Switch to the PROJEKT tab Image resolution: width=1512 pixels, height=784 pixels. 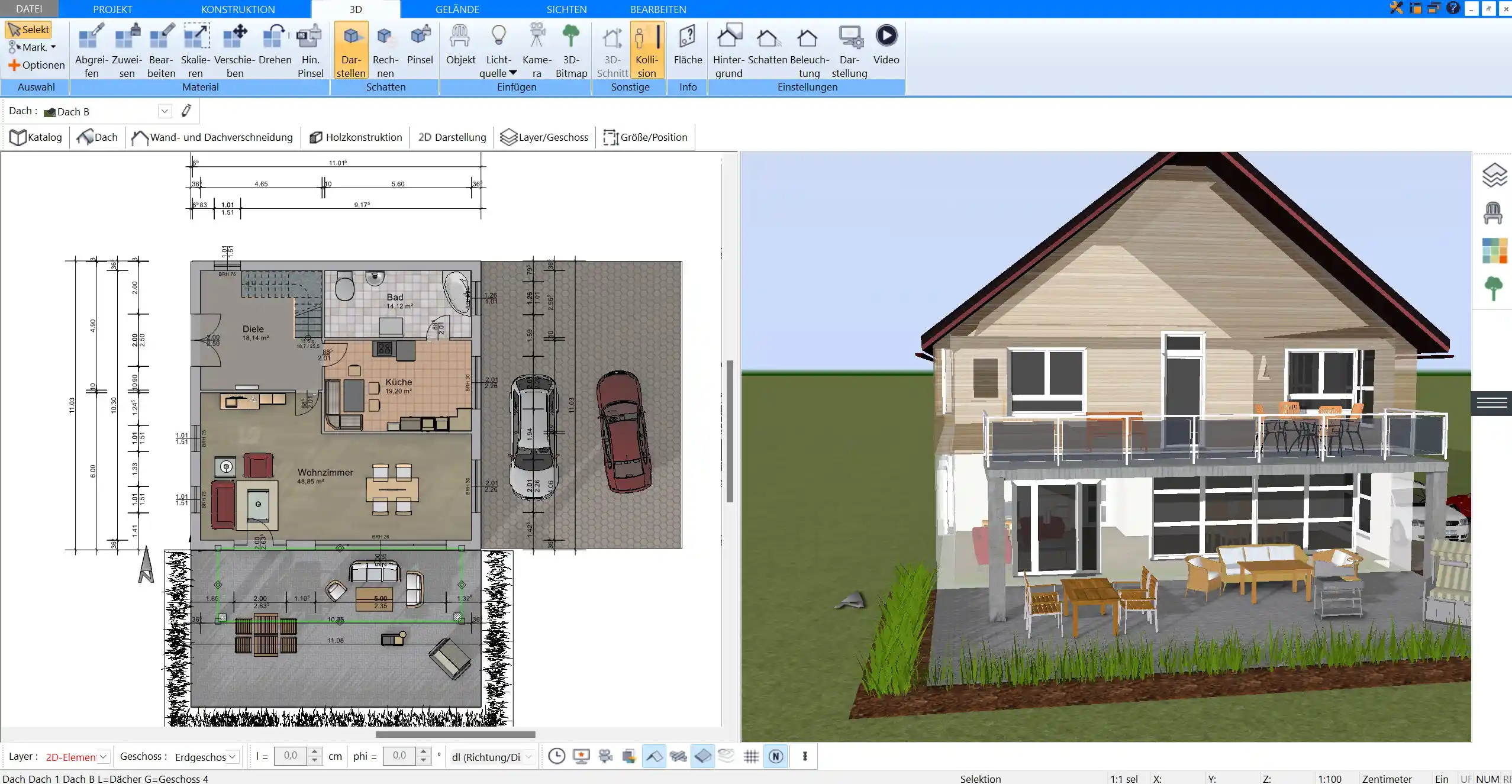[112, 9]
